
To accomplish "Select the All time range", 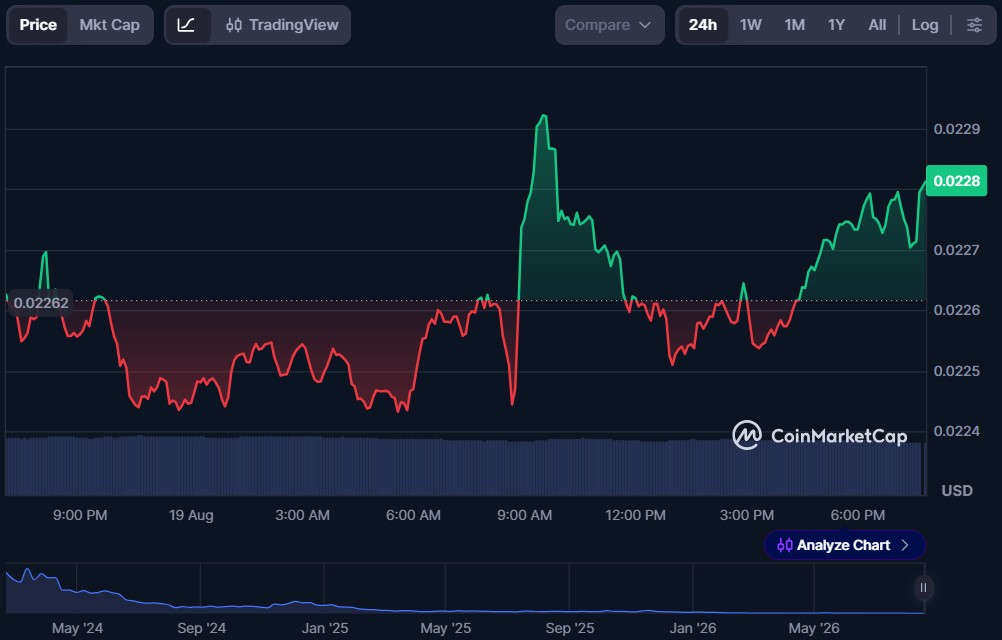I will coord(877,25).
